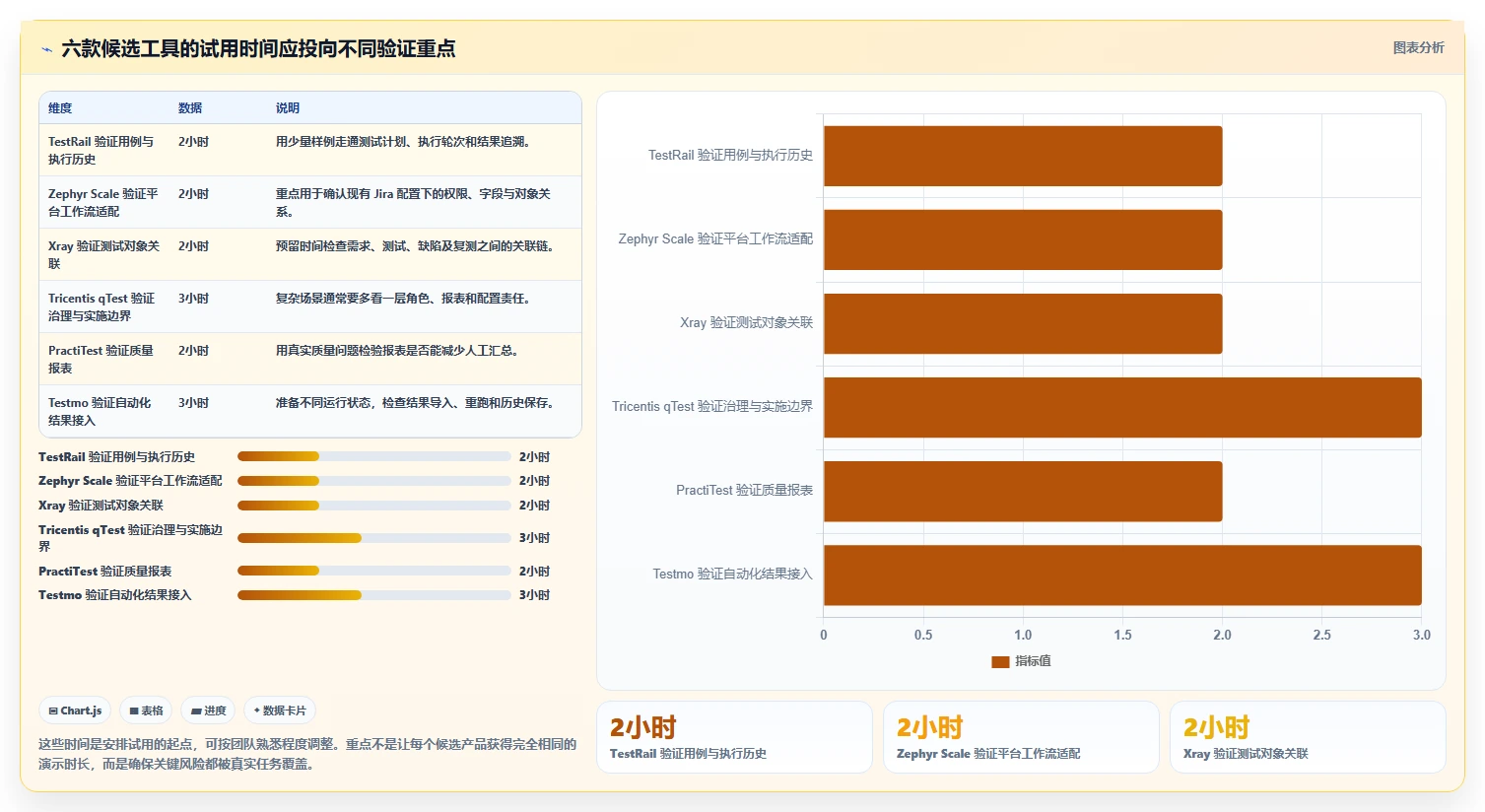Select the Testmo 验证自动化结果接入 table cell
The image size is (1485, 812).
103,411
